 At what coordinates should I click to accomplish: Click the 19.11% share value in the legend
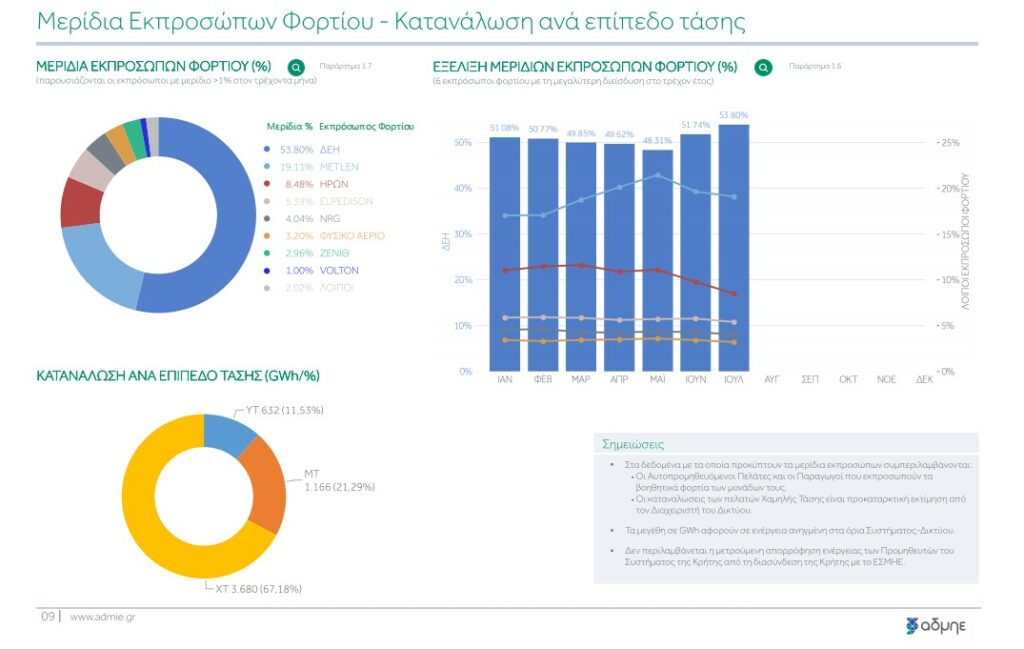(x=296, y=166)
